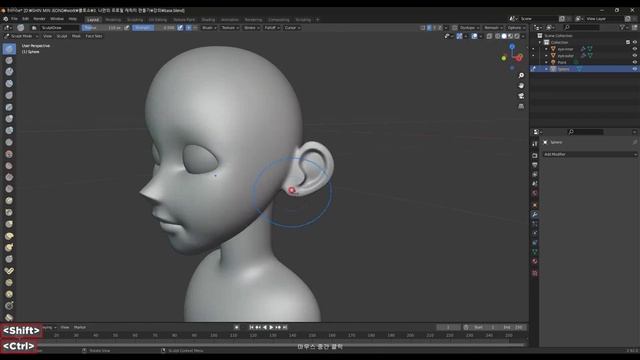Open the Add Modifier dropdown
Screen dimensions: 640x360
(x=590, y=154)
